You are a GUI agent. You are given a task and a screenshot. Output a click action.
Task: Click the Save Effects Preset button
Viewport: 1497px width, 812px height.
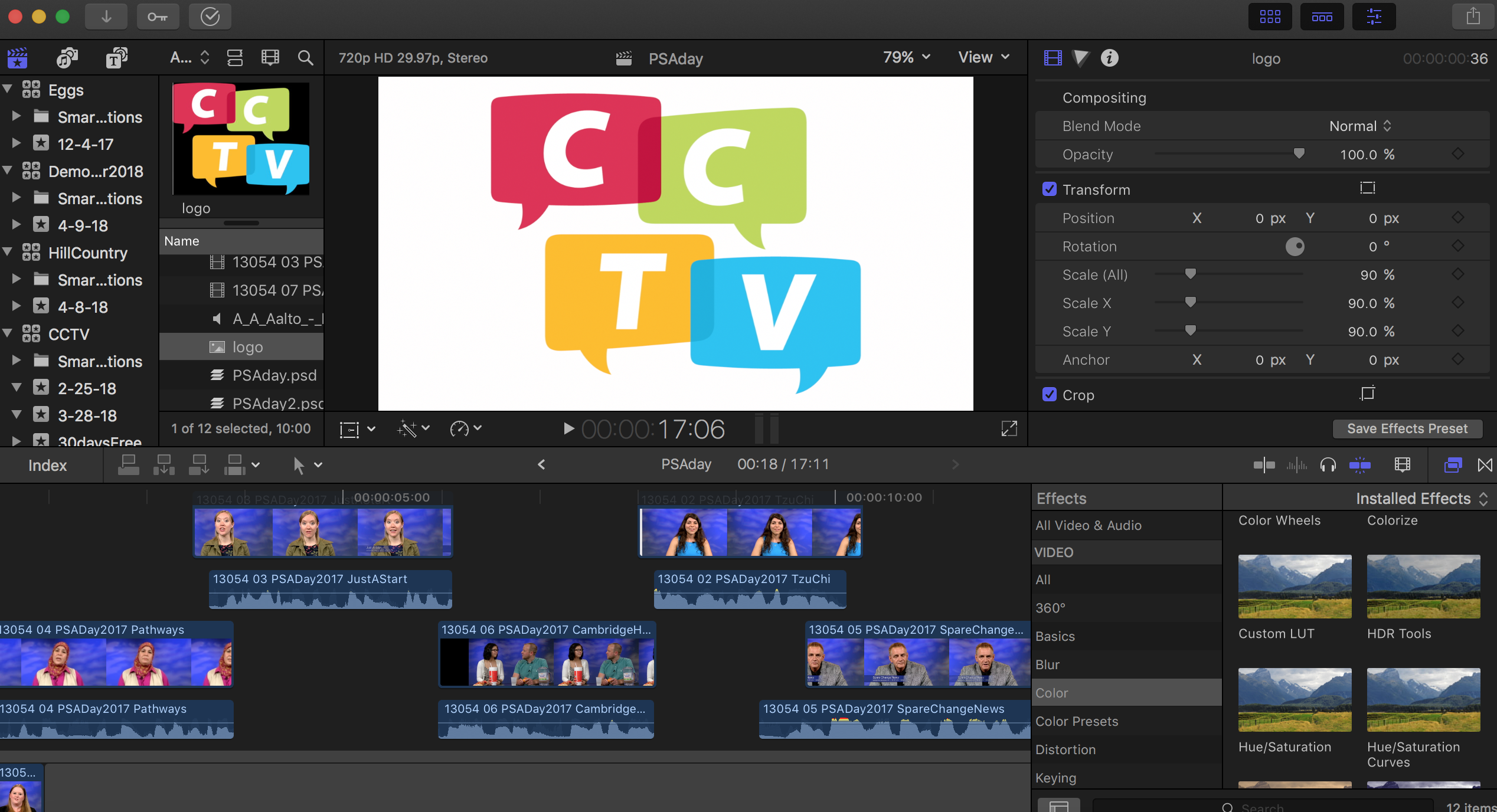click(1407, 428)
